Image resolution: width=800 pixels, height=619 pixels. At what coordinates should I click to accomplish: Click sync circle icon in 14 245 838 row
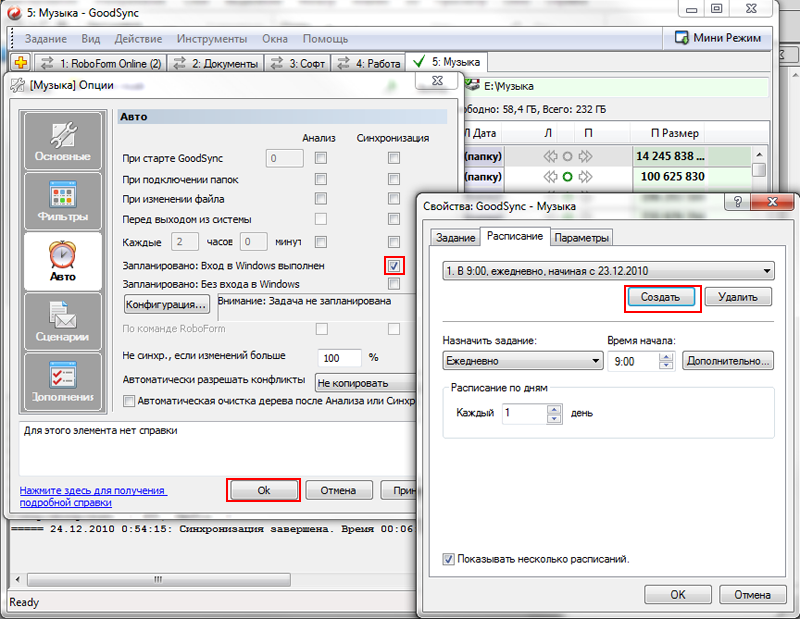[x=567, y=156]
